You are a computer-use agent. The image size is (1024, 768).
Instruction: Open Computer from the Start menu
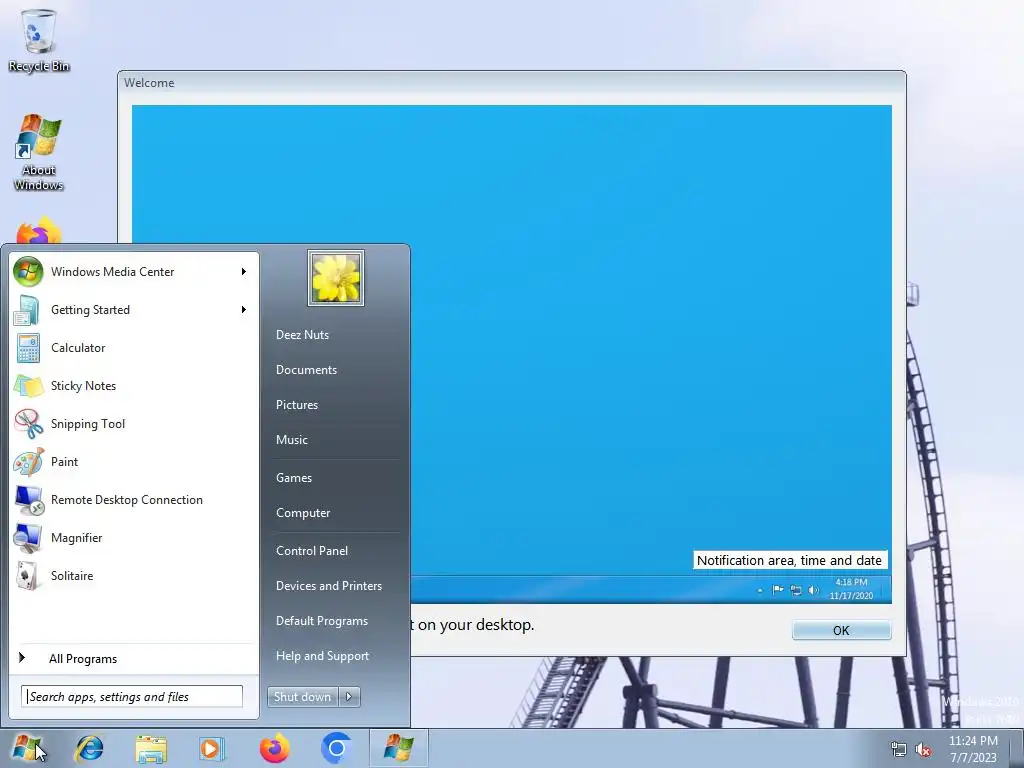(x=303, y=513)
